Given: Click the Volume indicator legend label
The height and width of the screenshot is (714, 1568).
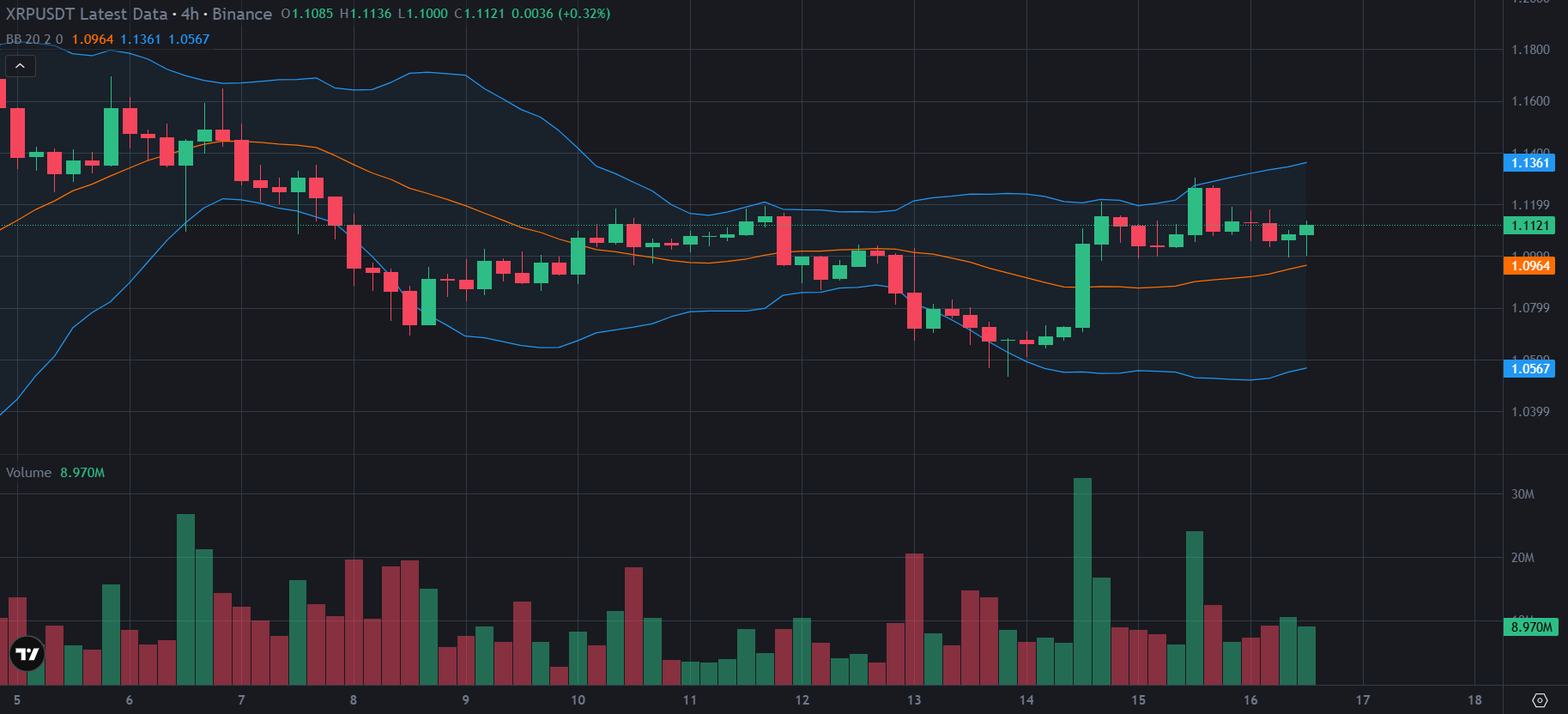Looking at the screenshot, I should coord(28,473).
